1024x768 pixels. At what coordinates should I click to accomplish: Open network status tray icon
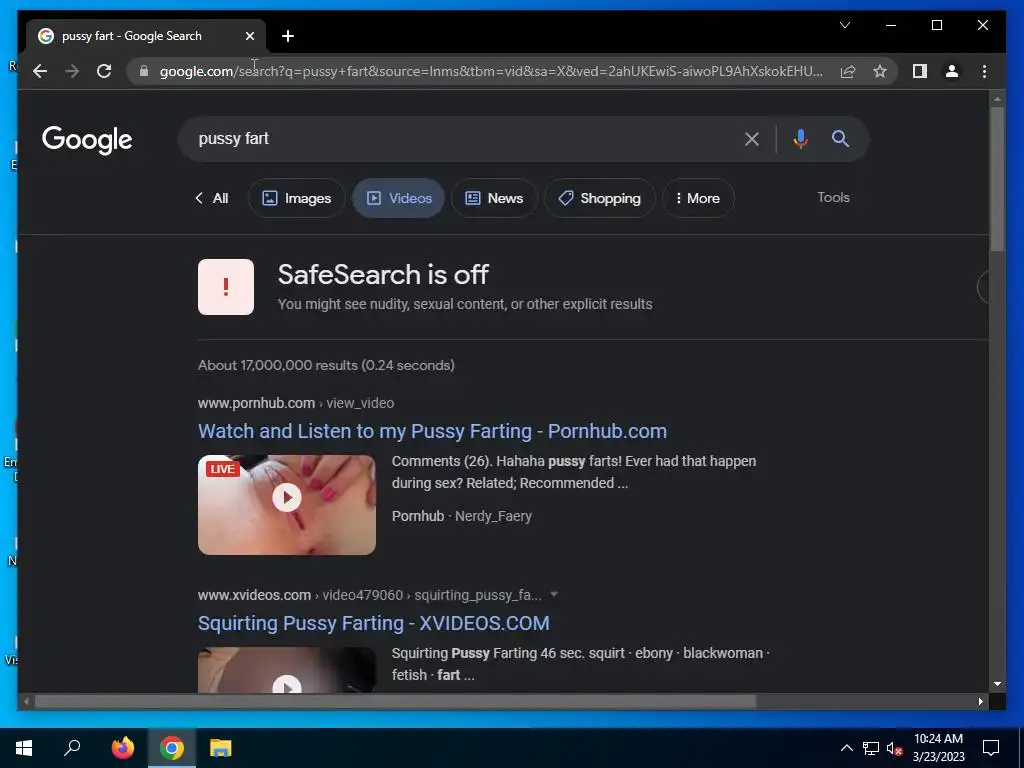[871, 748]
